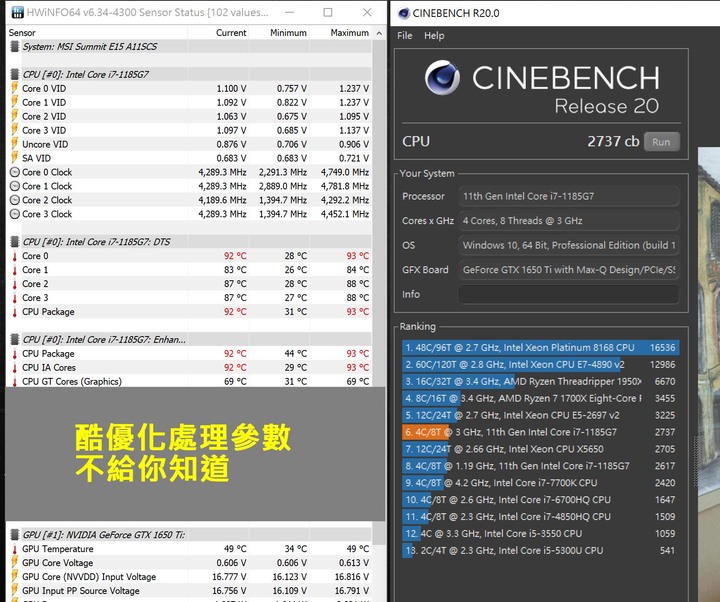Click the clock icon beside Core 1 Clock

pyautogui.click(x=15, y=186)
